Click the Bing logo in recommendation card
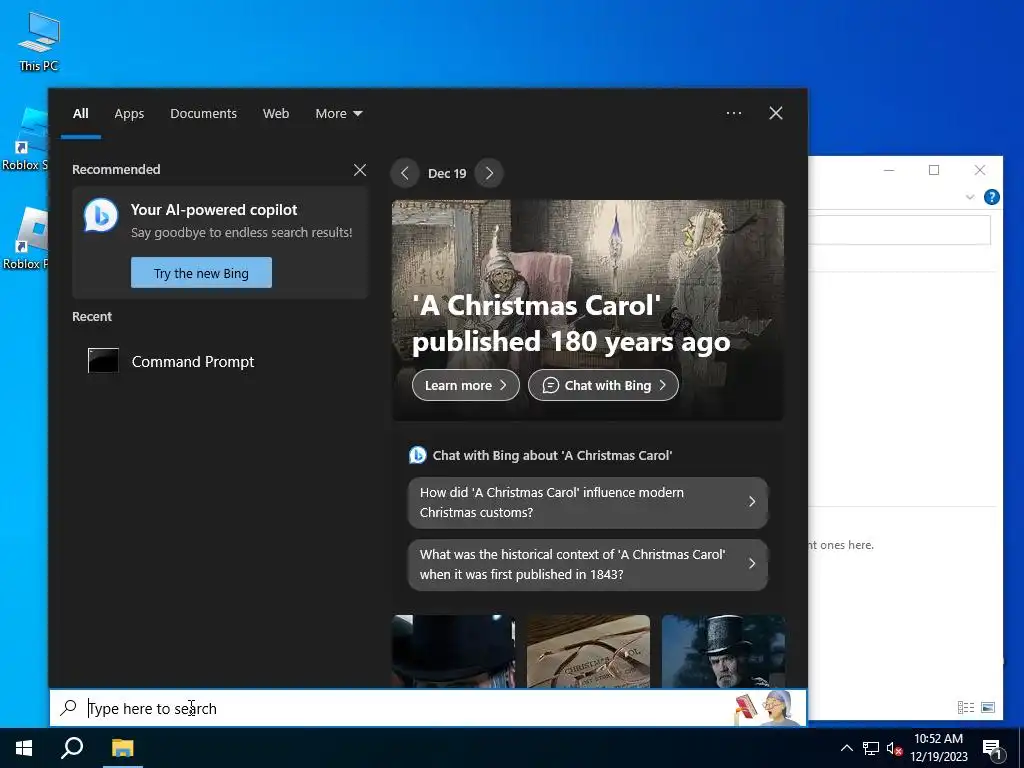The image size is (1024, 768). pos(101,216)
